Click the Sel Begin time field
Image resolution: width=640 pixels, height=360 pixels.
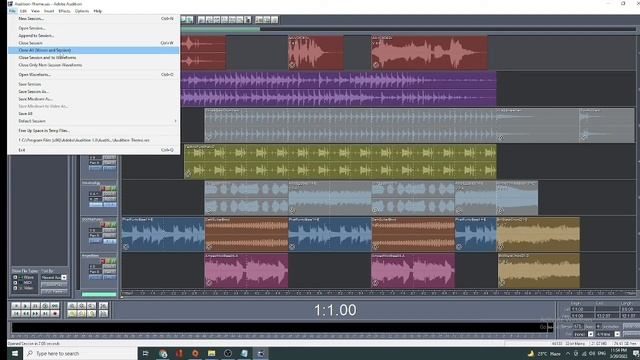(582, 309)
